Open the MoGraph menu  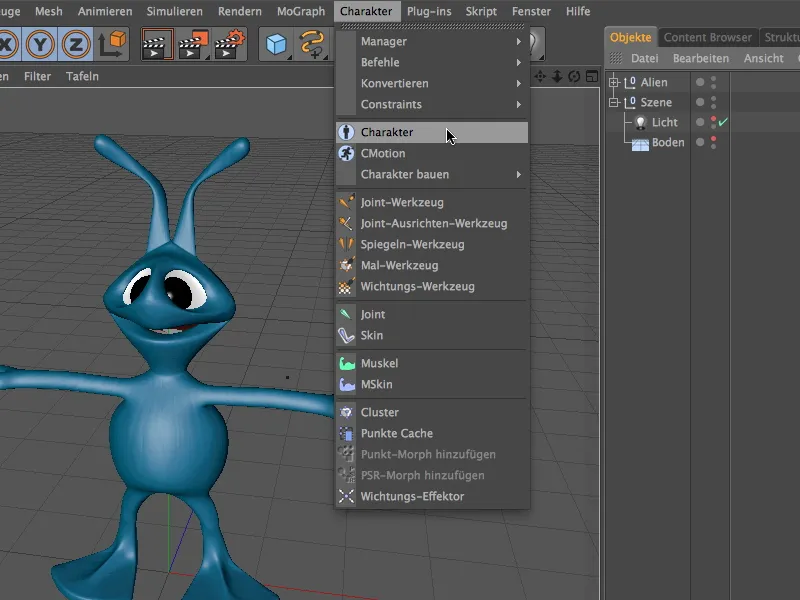(301, 11)
